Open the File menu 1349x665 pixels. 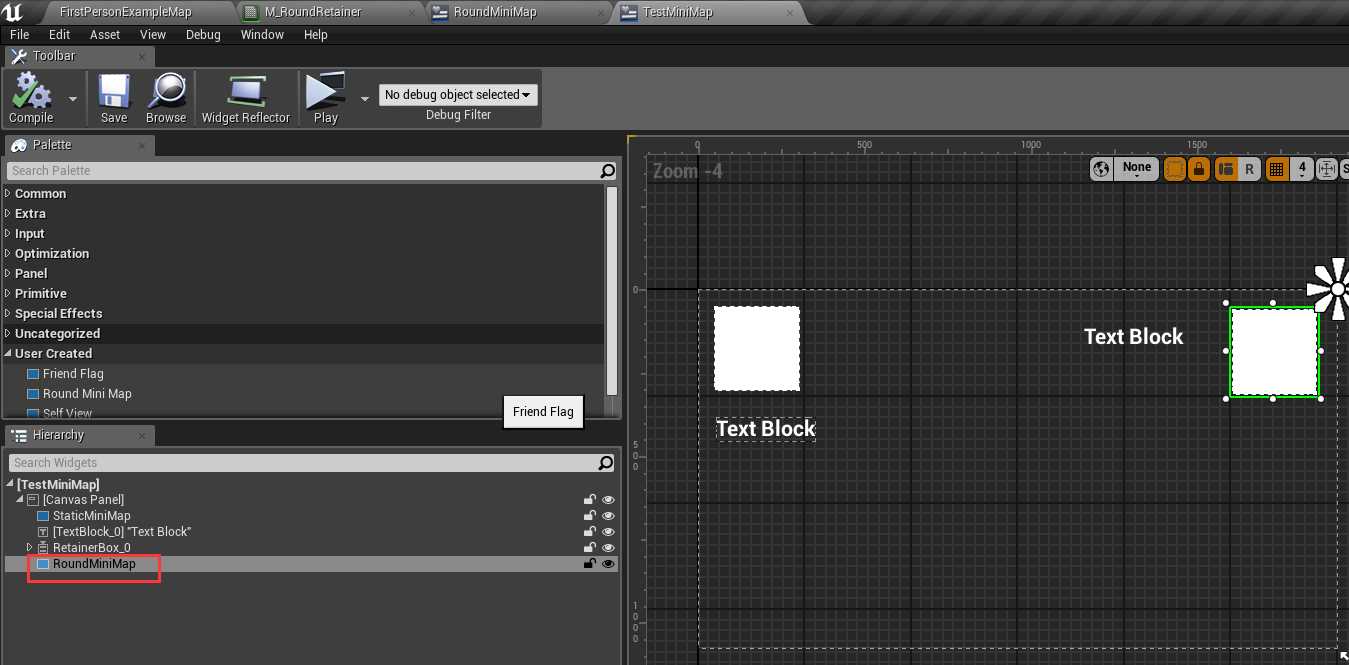[x=19, y=35]
